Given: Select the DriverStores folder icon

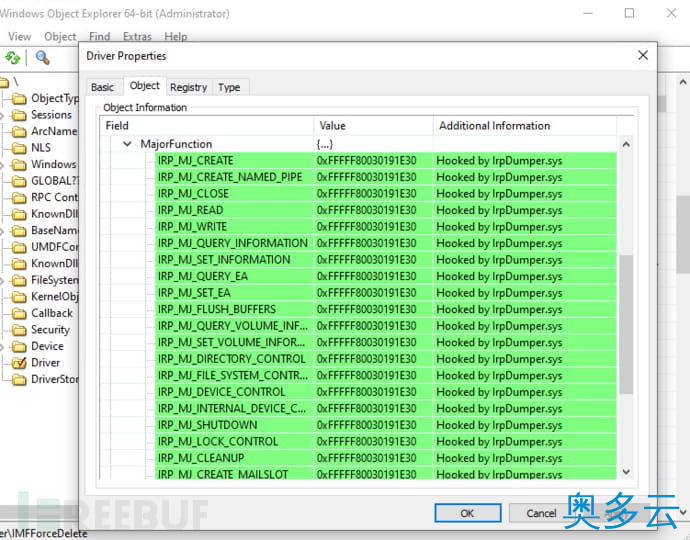Looking at the screenshot, I should pyautogui.click(x=19, y=379).
